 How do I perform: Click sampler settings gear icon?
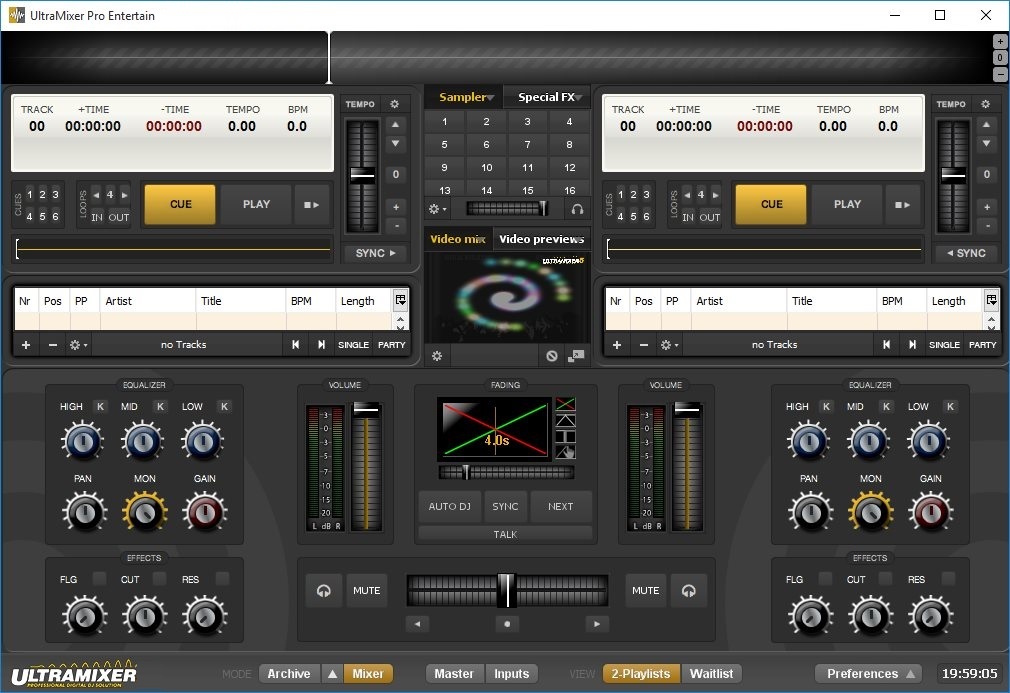[x=437, y=209]
